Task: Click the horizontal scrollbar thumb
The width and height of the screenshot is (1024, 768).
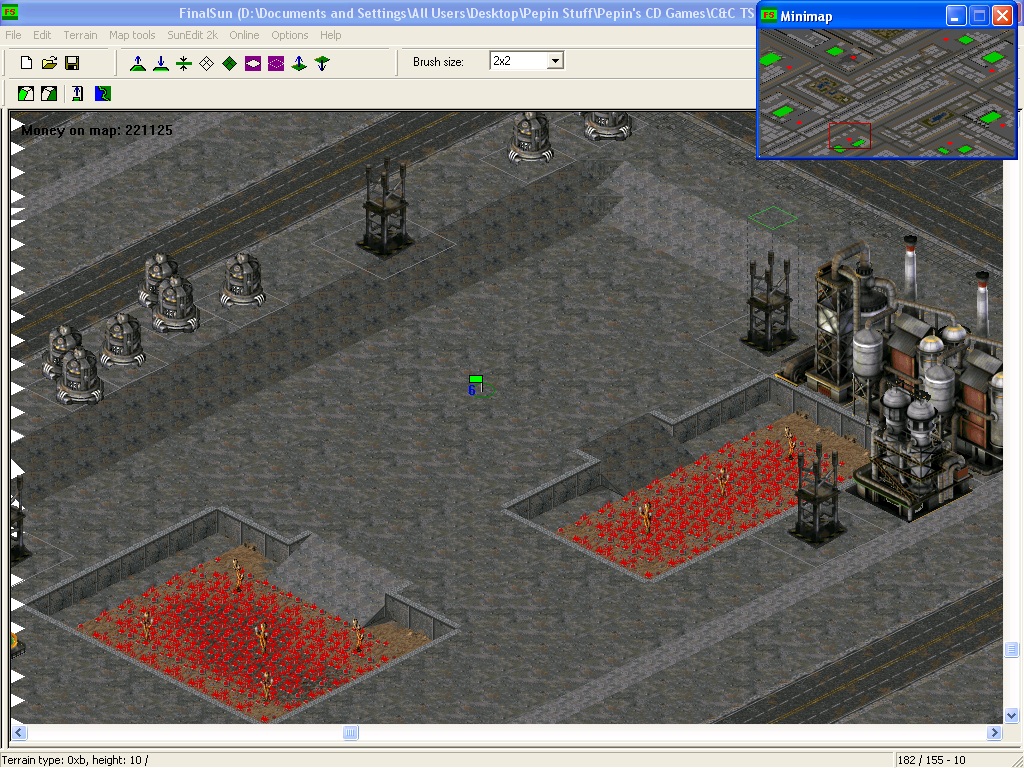Action: pyautogui.click(x=351, y=733)
